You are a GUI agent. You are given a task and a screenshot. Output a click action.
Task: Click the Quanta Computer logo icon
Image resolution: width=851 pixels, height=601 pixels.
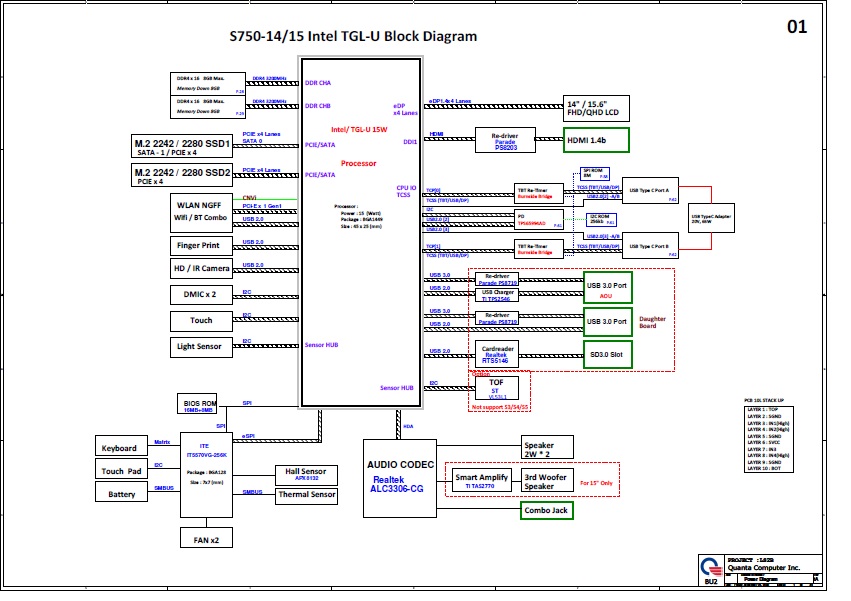point(710,567)
